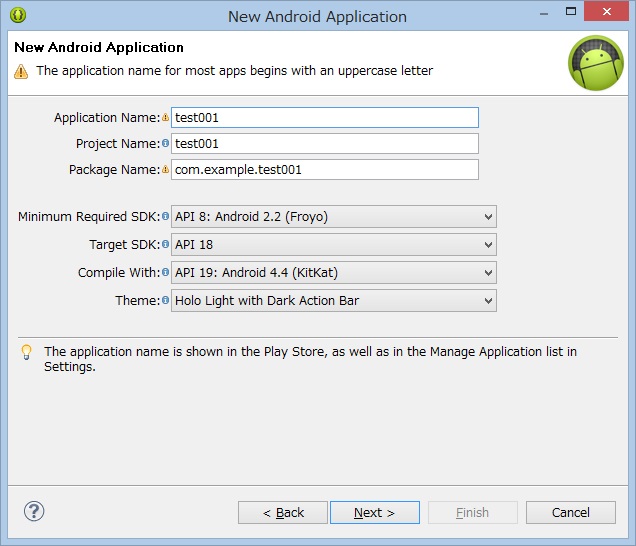Click the Package Name text field
The height and width of the screenshot is (546, 636).
[x=325, y=170]
